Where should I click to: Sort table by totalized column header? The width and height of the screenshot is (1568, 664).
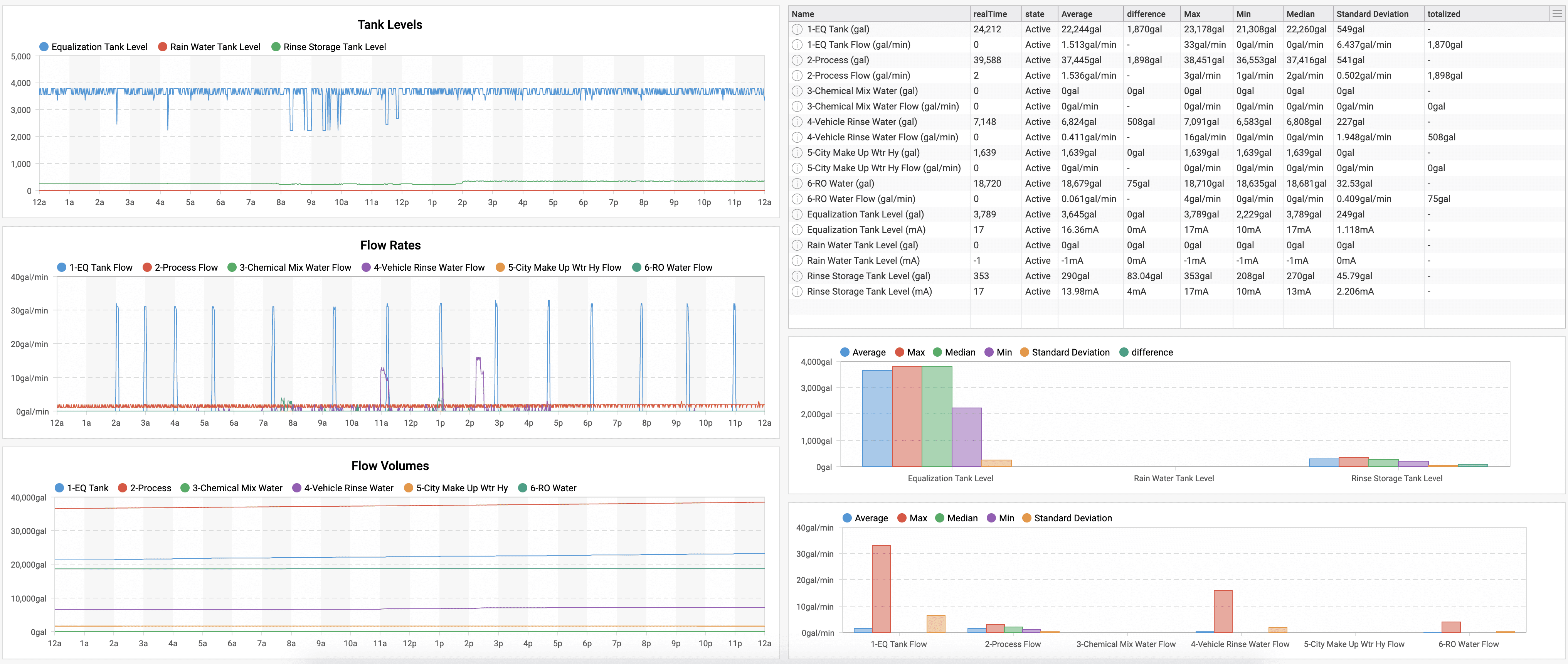pos(1486,13)
